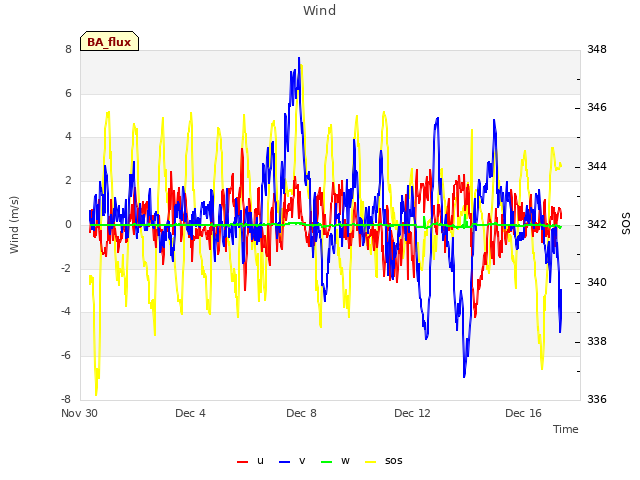
Task: Click the BA_flux label badge
Action: [109, 41]
